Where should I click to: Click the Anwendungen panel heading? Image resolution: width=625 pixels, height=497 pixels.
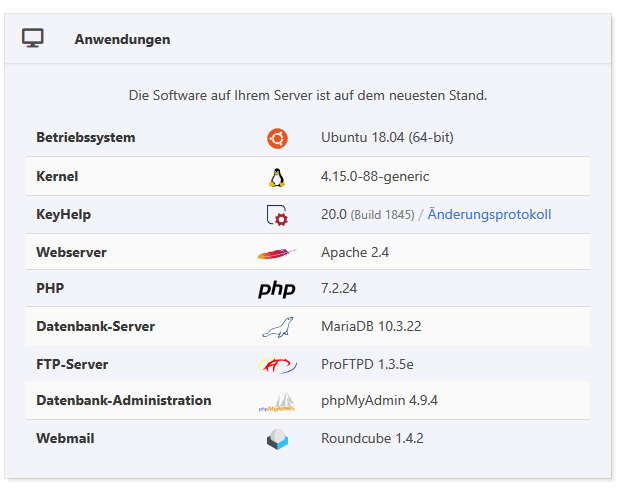122,39
